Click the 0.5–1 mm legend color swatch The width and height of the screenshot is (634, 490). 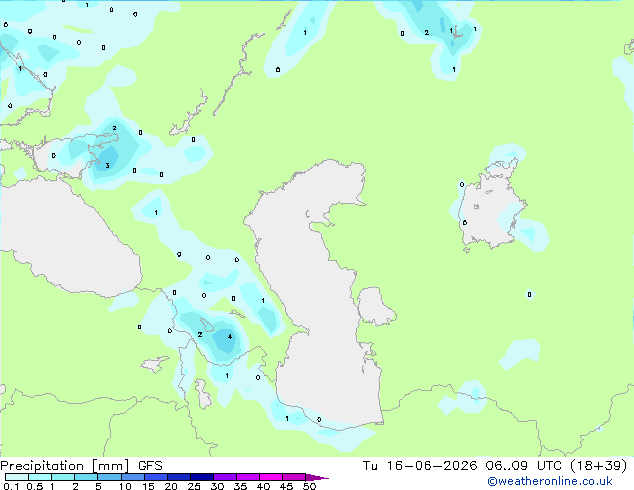click(40, 477)
